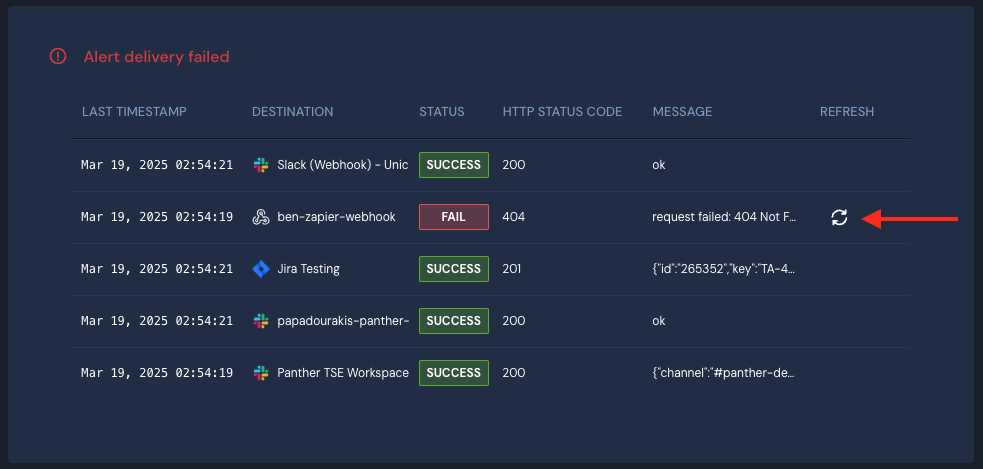
Task: Click the 'ok' message in Slack (Webhook) row
Action: [x=659, y=165]
